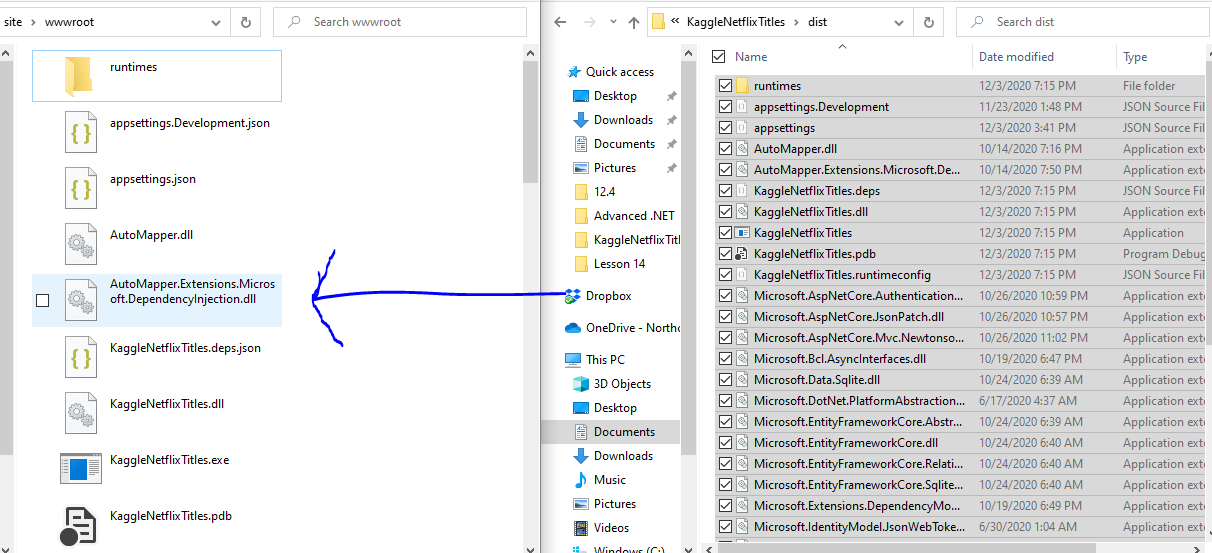Open Dropbox in navigation pane
The image size is (1212, 553).
608,296
